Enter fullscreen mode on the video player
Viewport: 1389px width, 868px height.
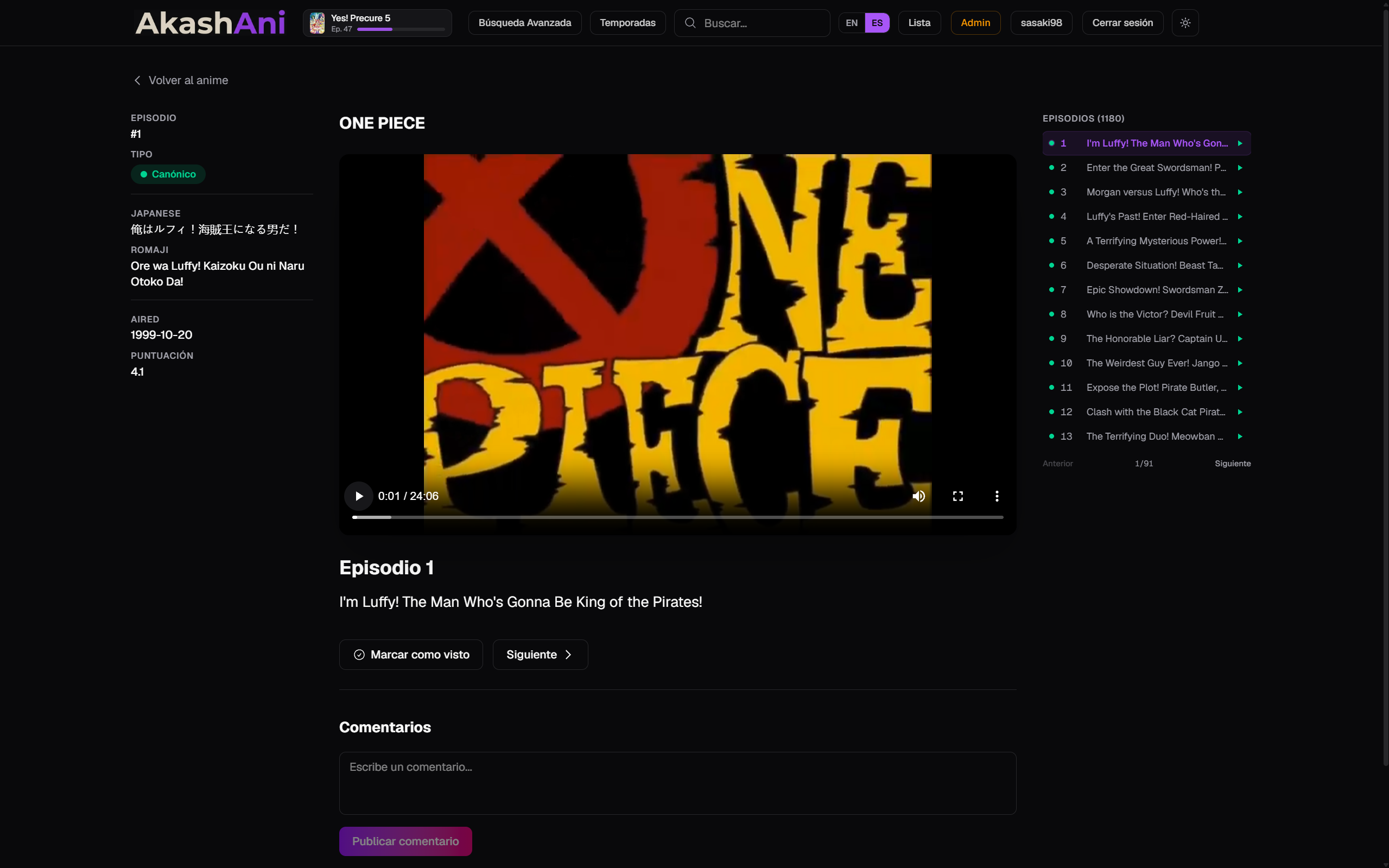coord(958,496)
